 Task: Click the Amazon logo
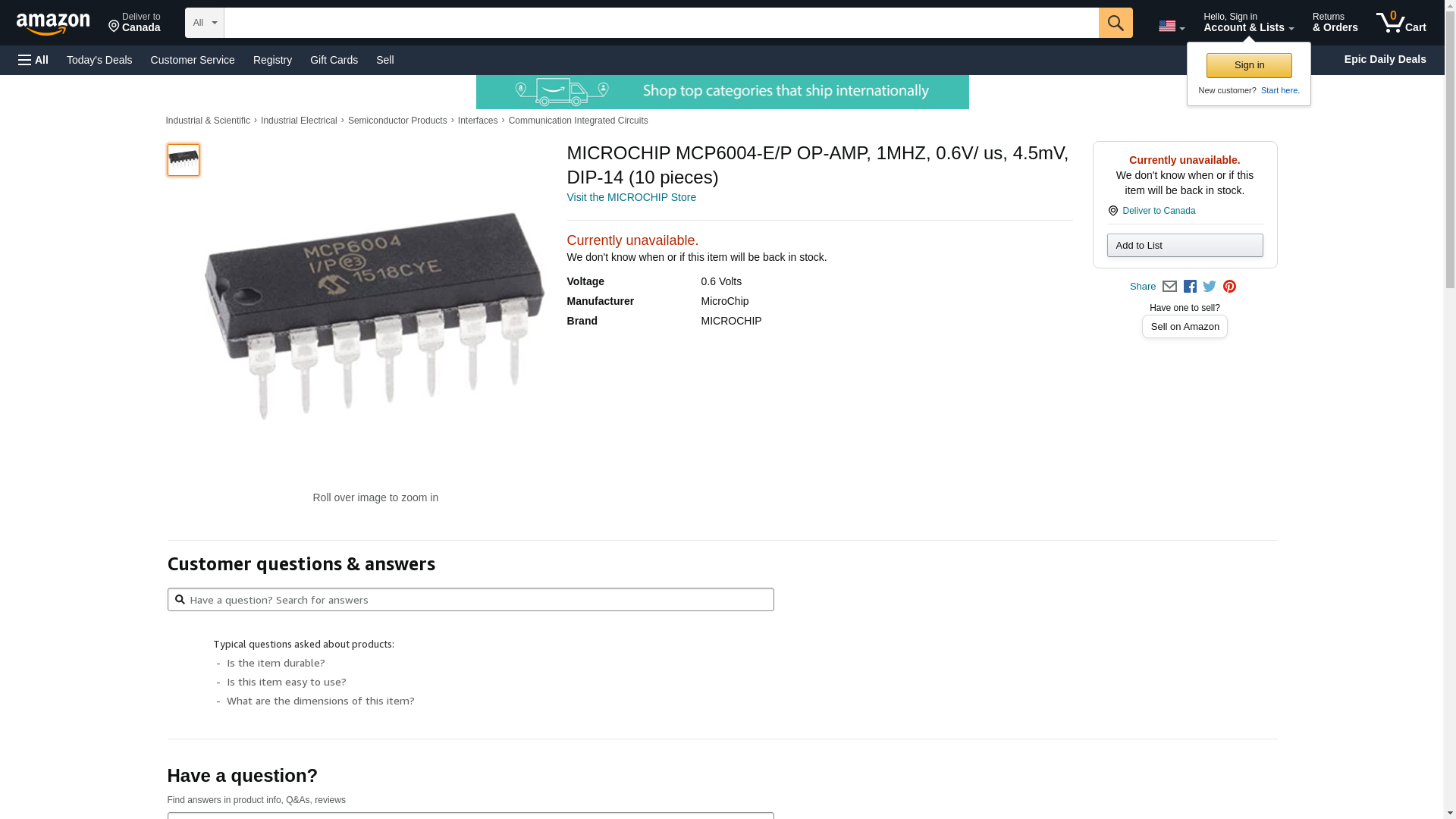tap(53, 24)
